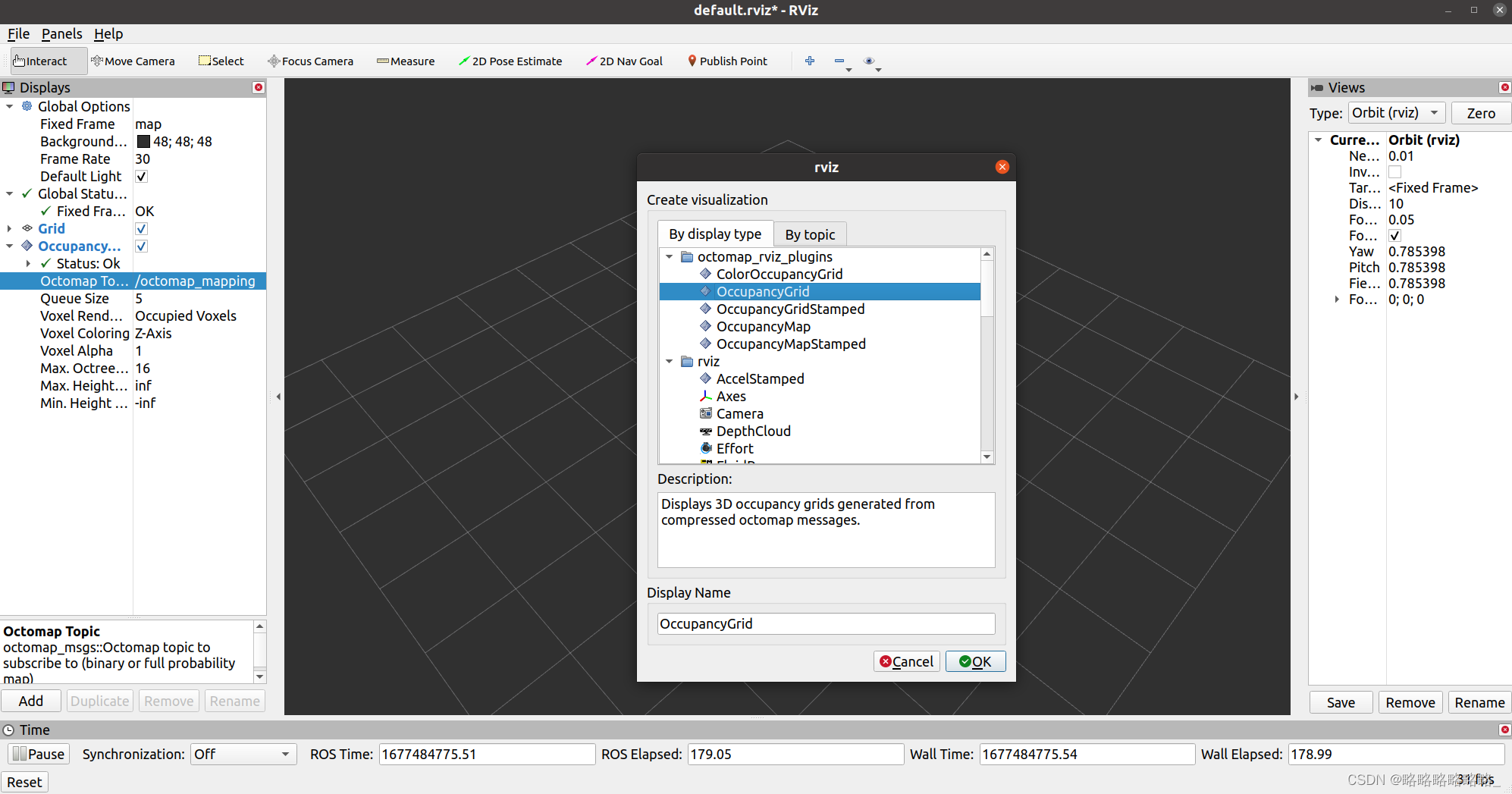The width and height of the screenshot is (1512, 794).
Task: Open the Orbit view Type dropdown
Action: 1396,112
